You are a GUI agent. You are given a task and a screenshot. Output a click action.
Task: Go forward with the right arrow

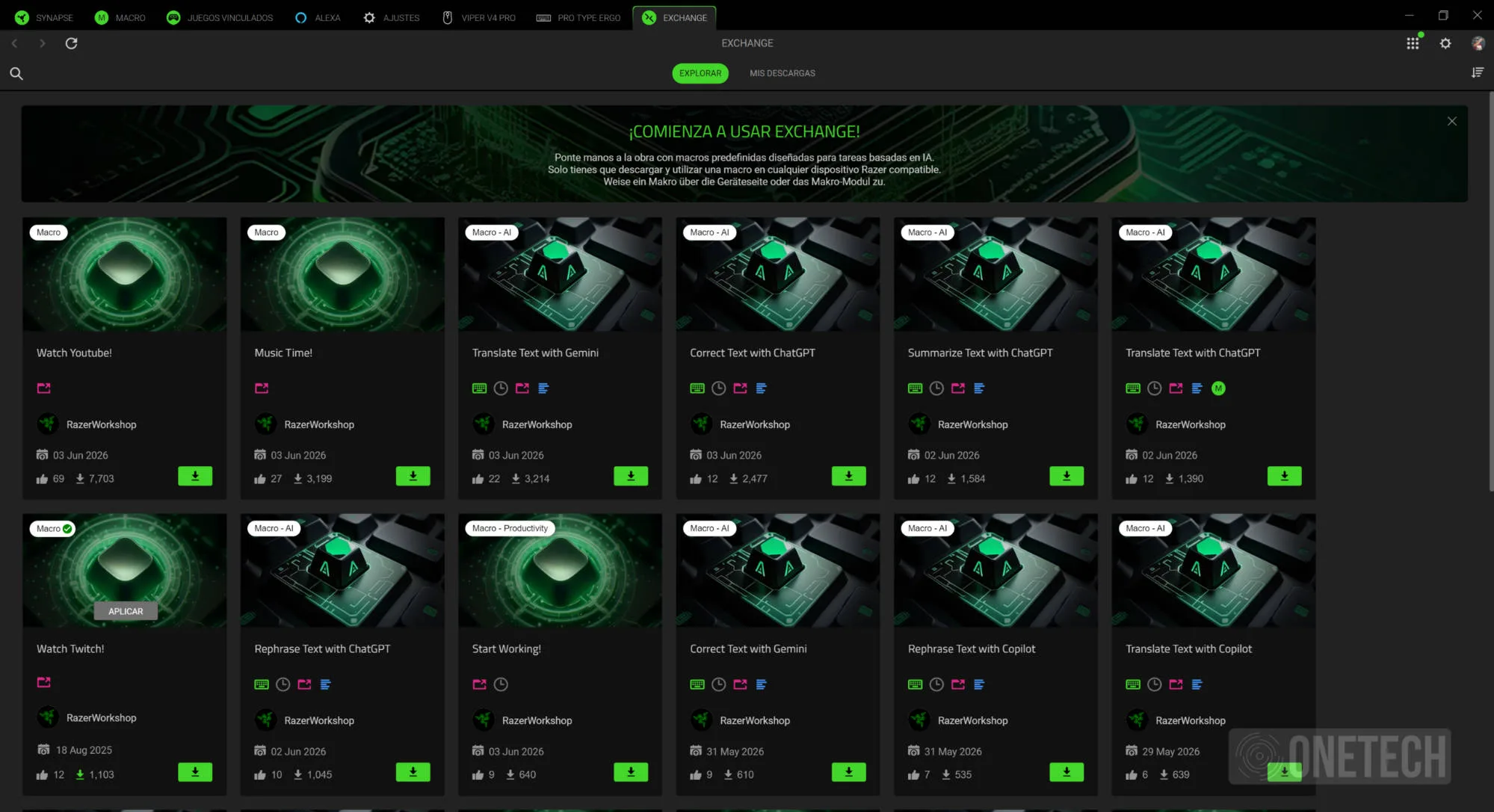(x=42, y=43)
